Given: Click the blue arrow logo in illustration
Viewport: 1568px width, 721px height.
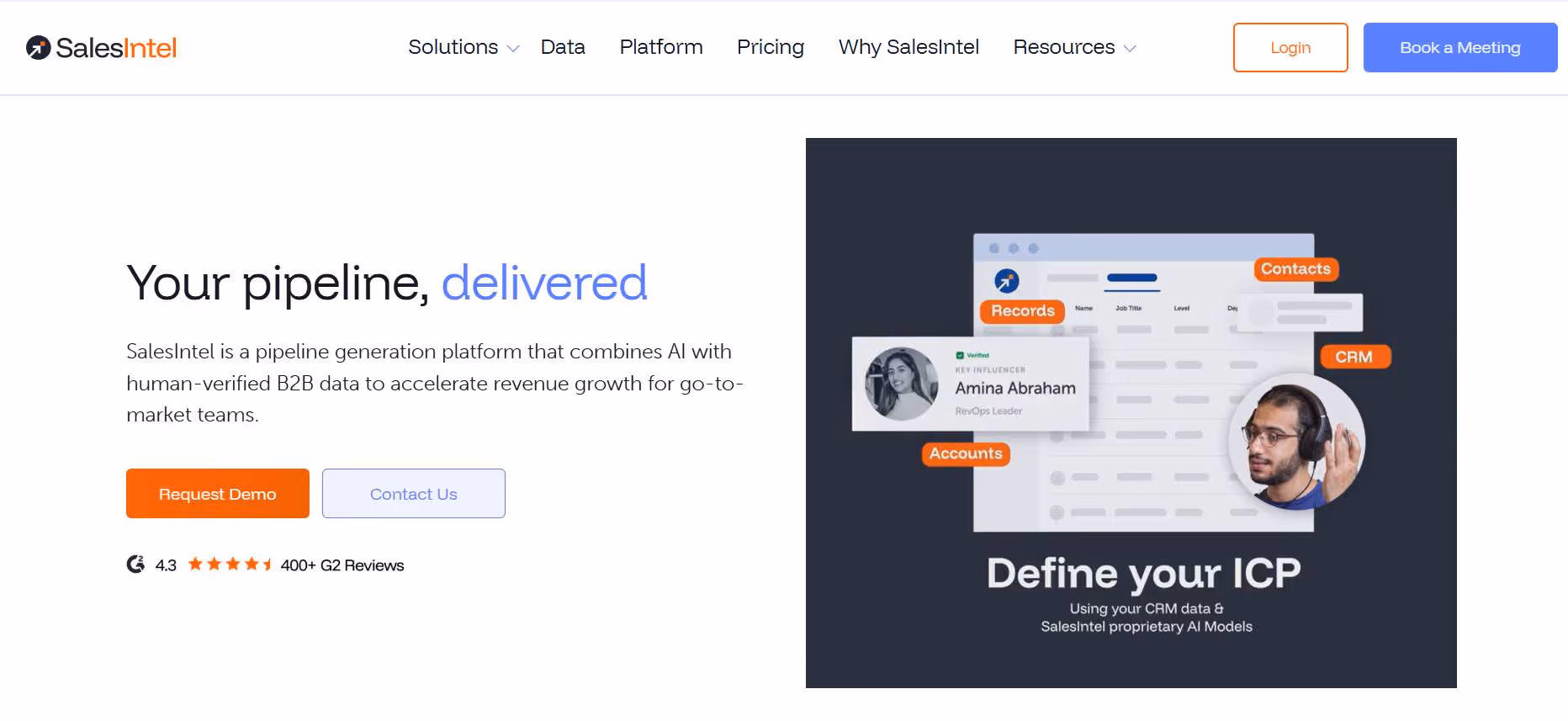Looking at the screenshot, I should (1007, 281).
